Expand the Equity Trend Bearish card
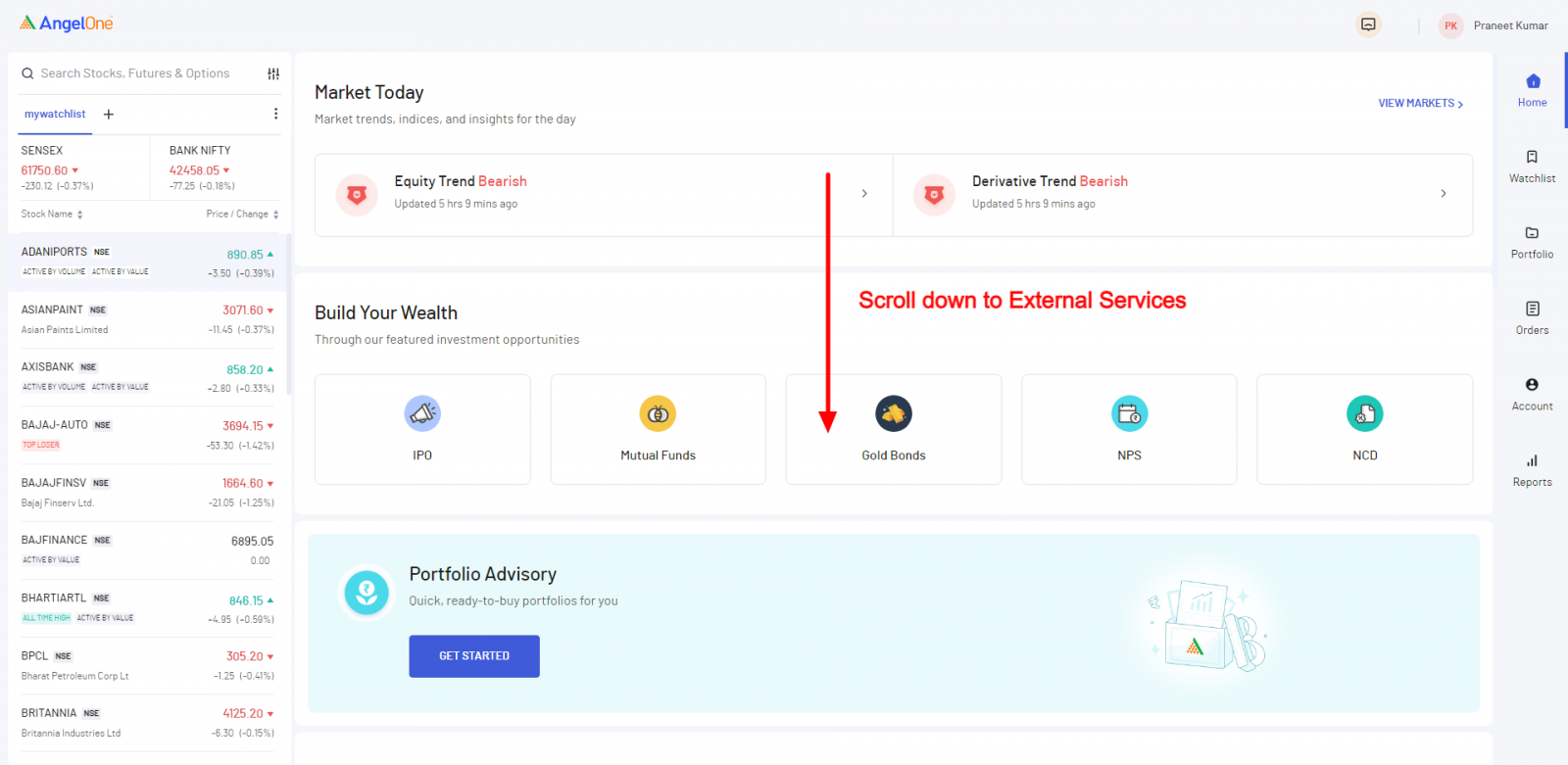Image resolution: width=1568 pixels, height=765 pixels. click(x=863, y=194)
